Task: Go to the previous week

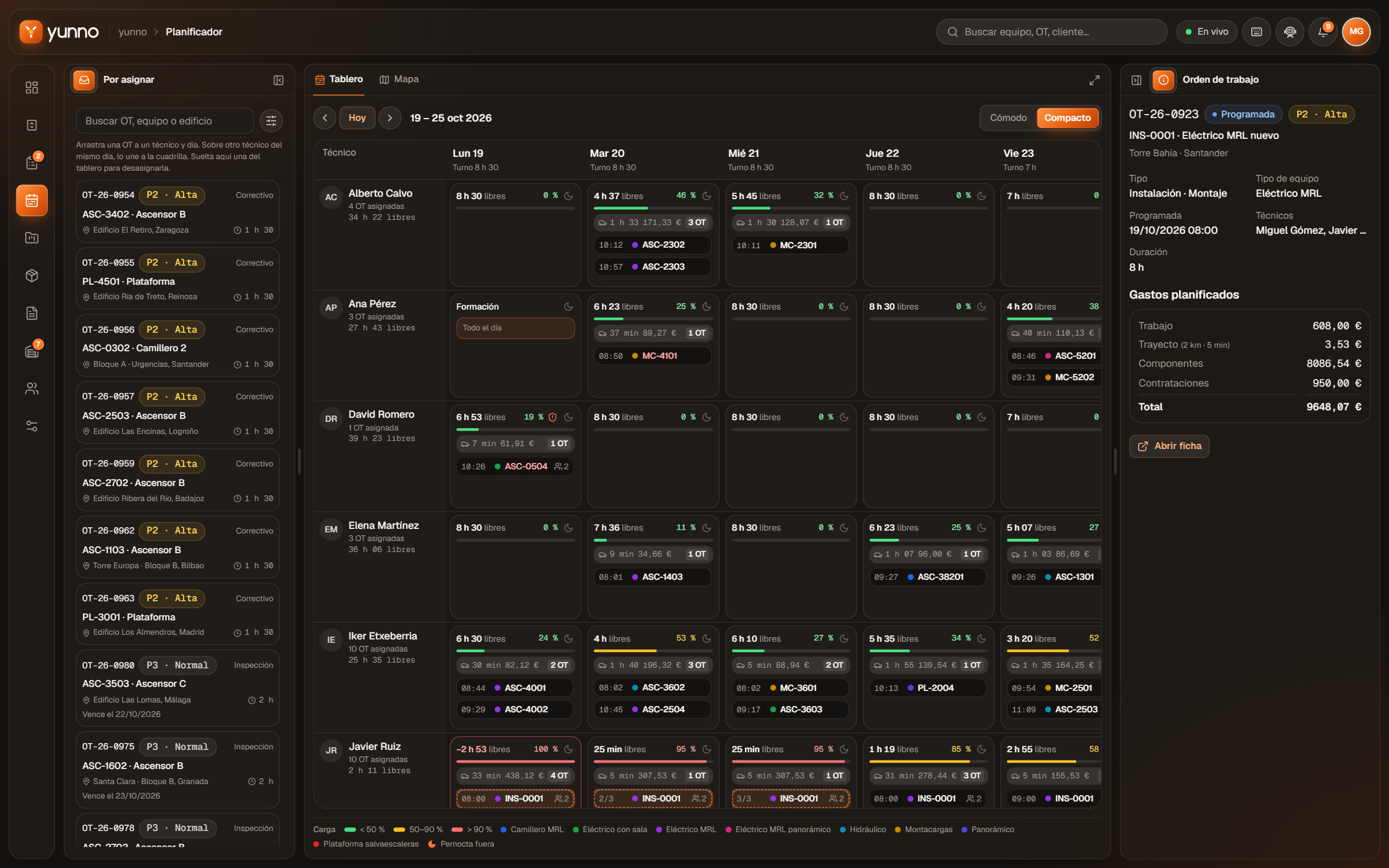Action: tap(325, 118)
